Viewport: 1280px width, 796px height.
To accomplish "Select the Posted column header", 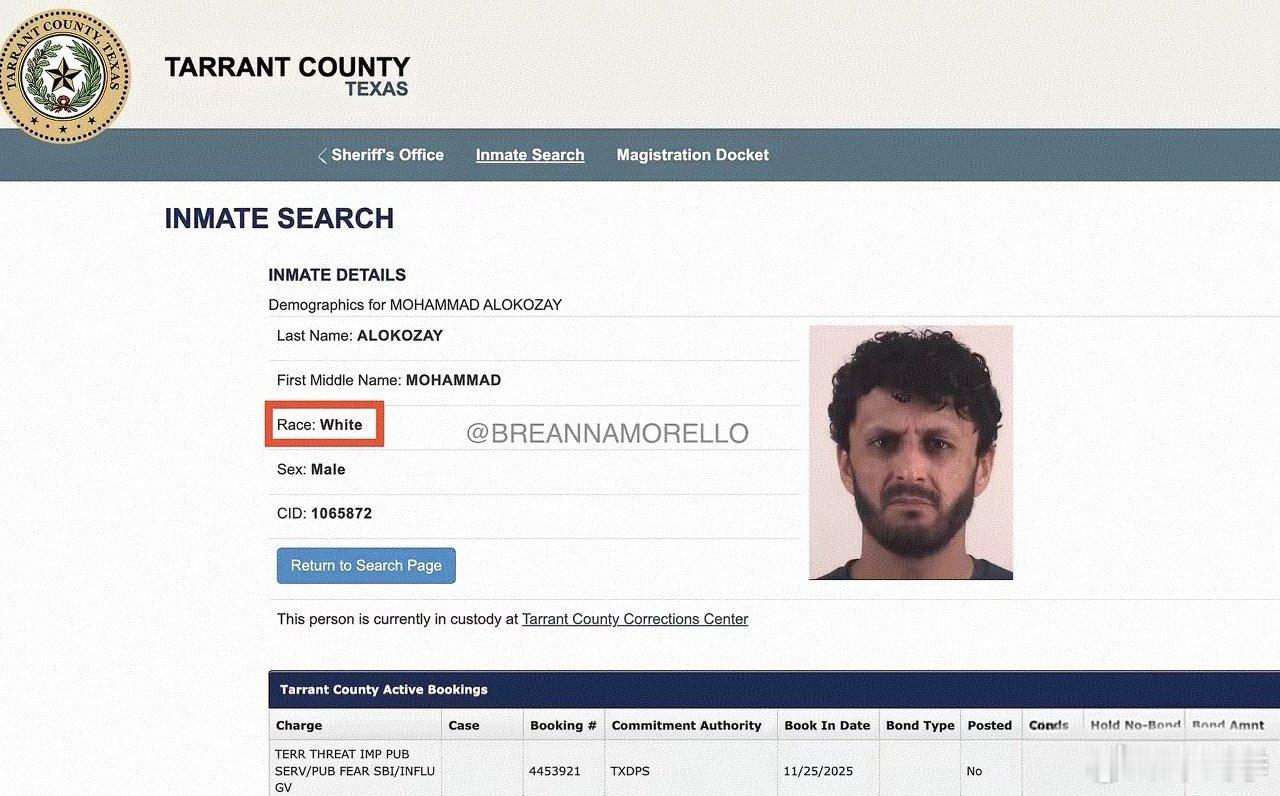I will pyautogui.click(x=990, y=725).
